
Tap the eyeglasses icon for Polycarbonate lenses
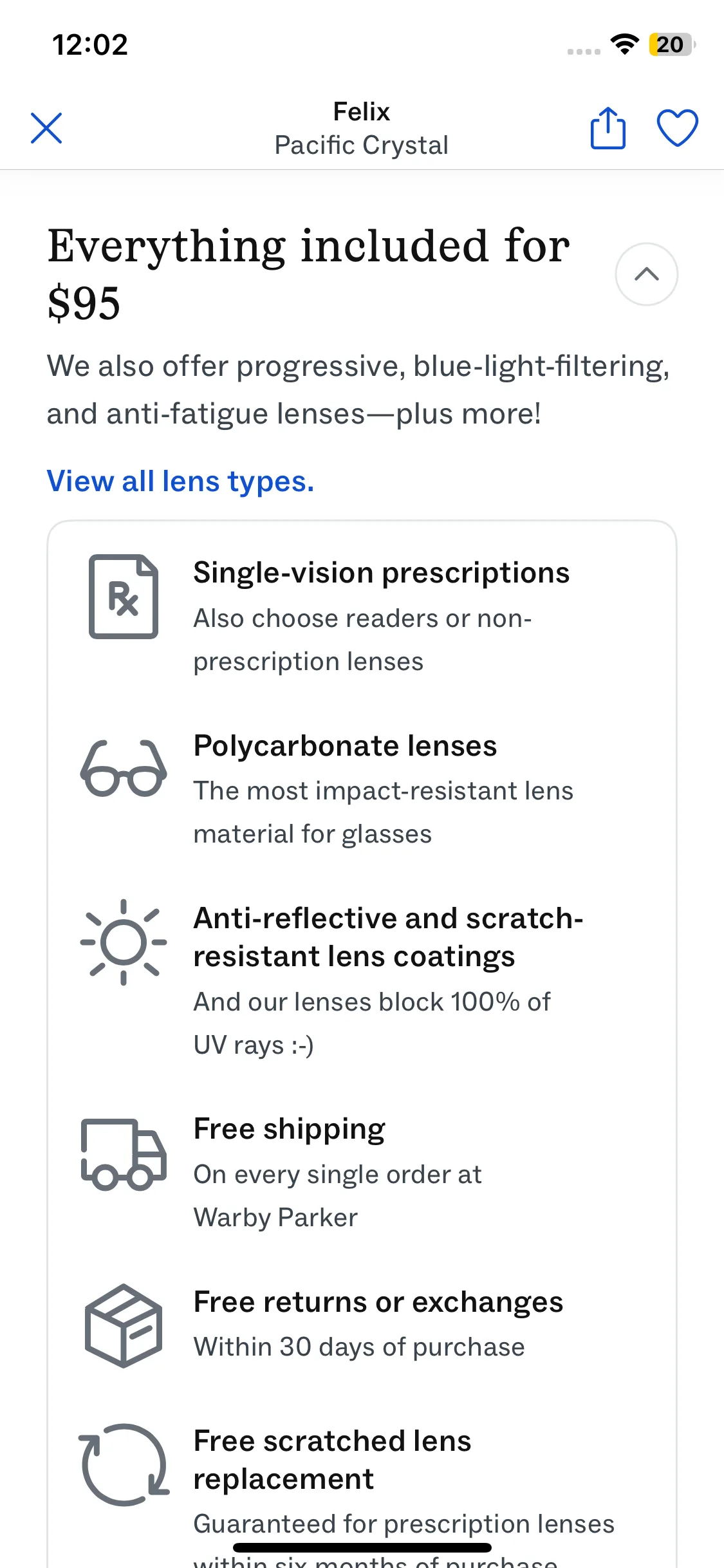124,769
